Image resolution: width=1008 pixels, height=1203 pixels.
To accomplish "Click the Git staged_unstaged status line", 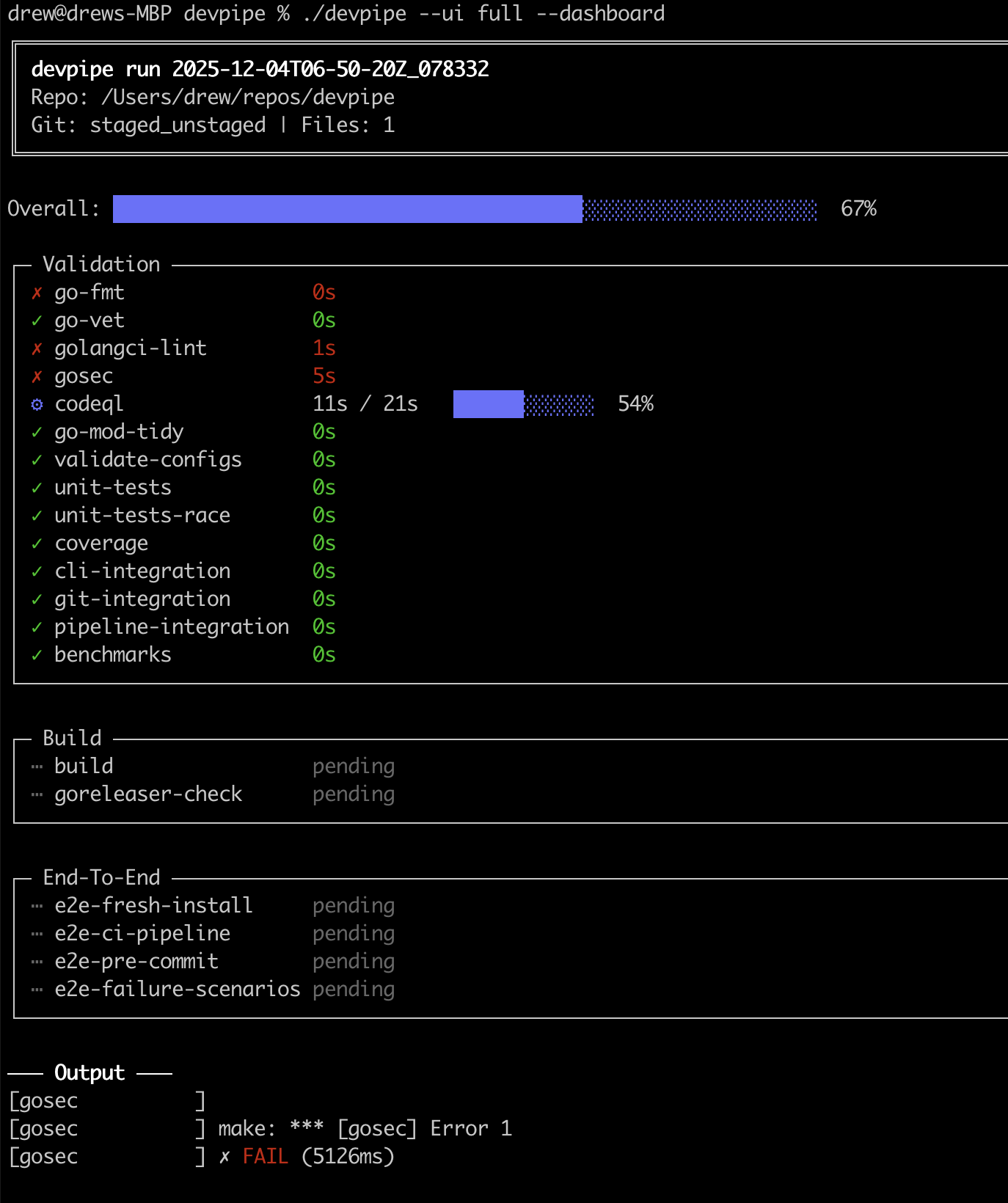I will pyautogui.click(x=213, y=125).
